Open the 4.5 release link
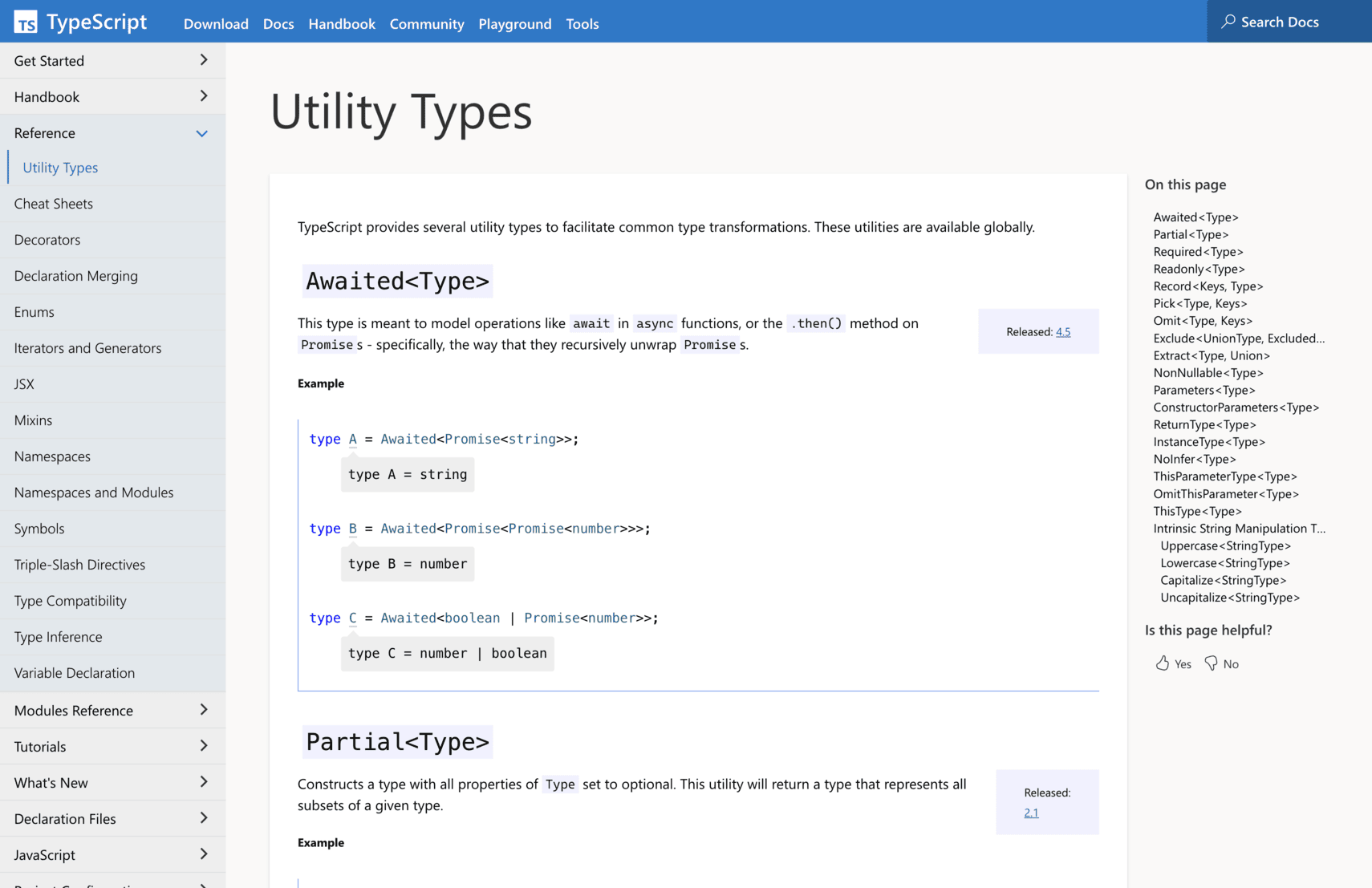The width and height of the screenshot is (1372, 888). point(1063,331)
